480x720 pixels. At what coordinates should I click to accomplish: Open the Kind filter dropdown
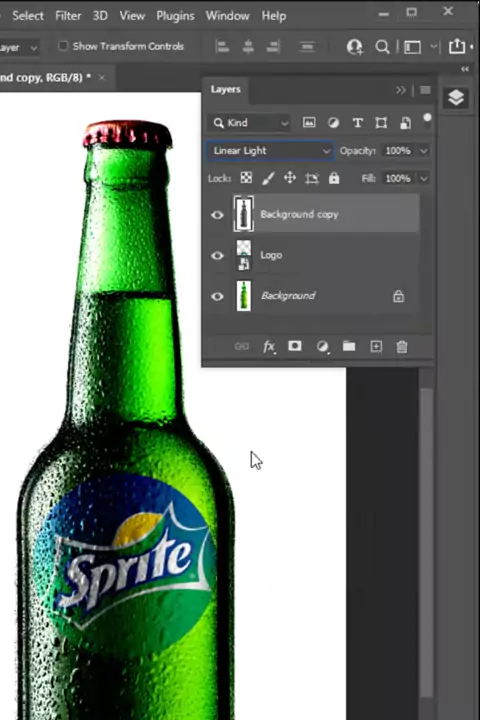[250, 123]
